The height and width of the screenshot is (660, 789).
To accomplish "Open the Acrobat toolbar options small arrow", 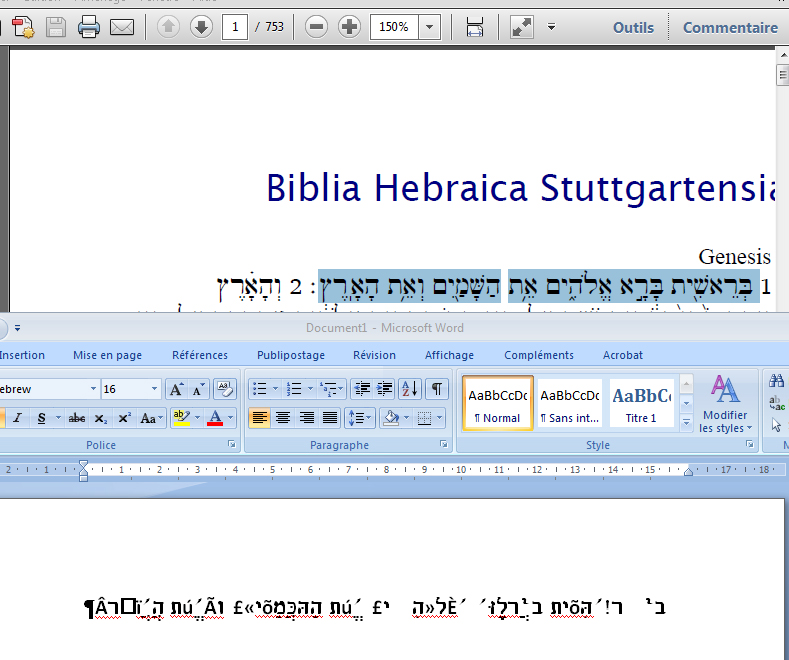I will 551,27.
